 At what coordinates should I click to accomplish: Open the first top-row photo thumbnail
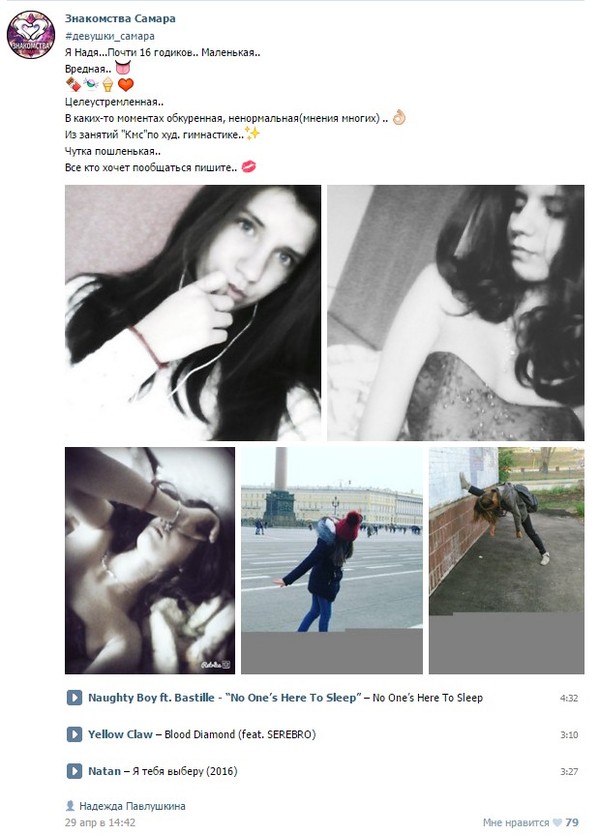point(193,313)
